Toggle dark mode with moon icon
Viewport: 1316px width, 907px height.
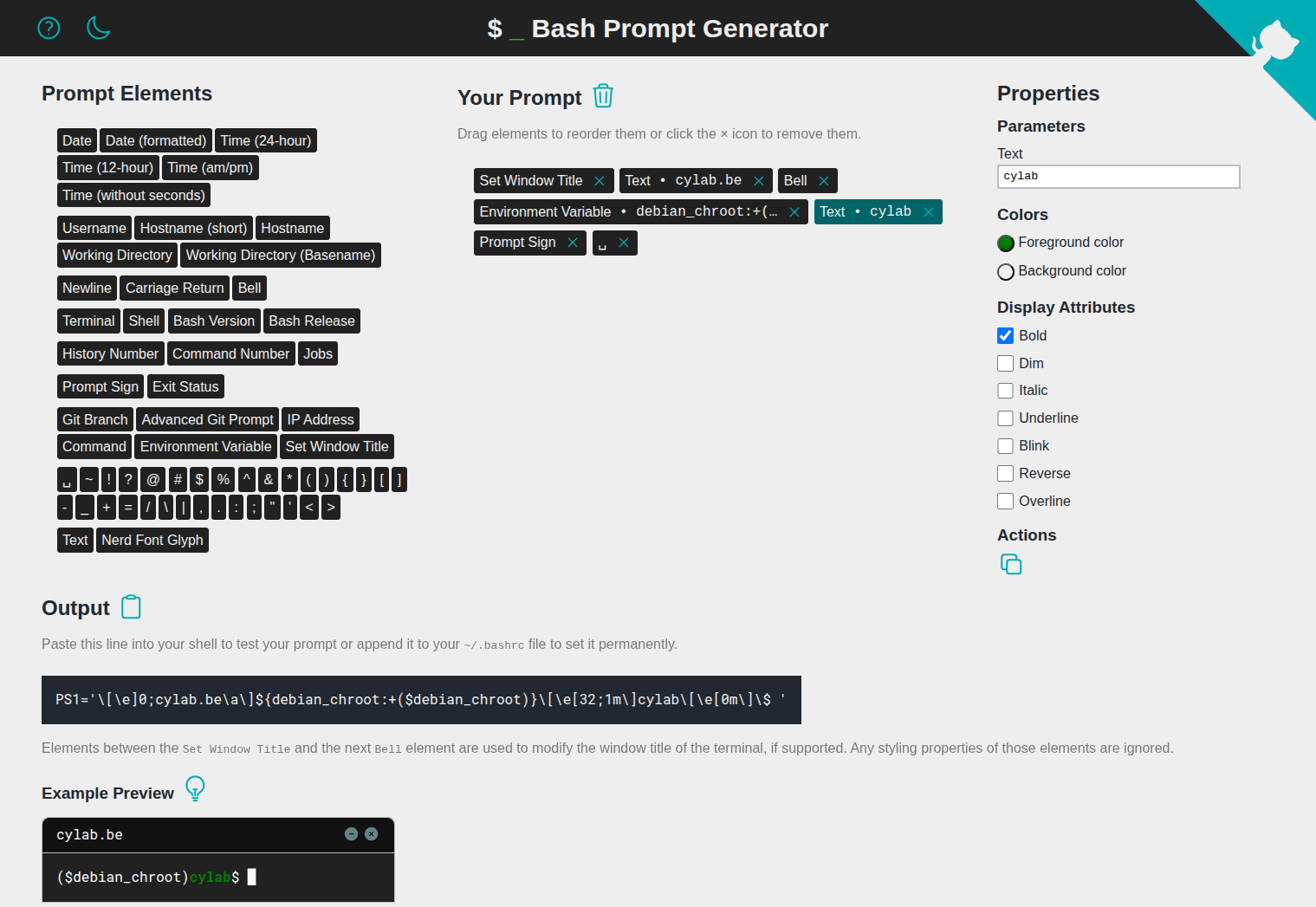click(x=99, y=29)
